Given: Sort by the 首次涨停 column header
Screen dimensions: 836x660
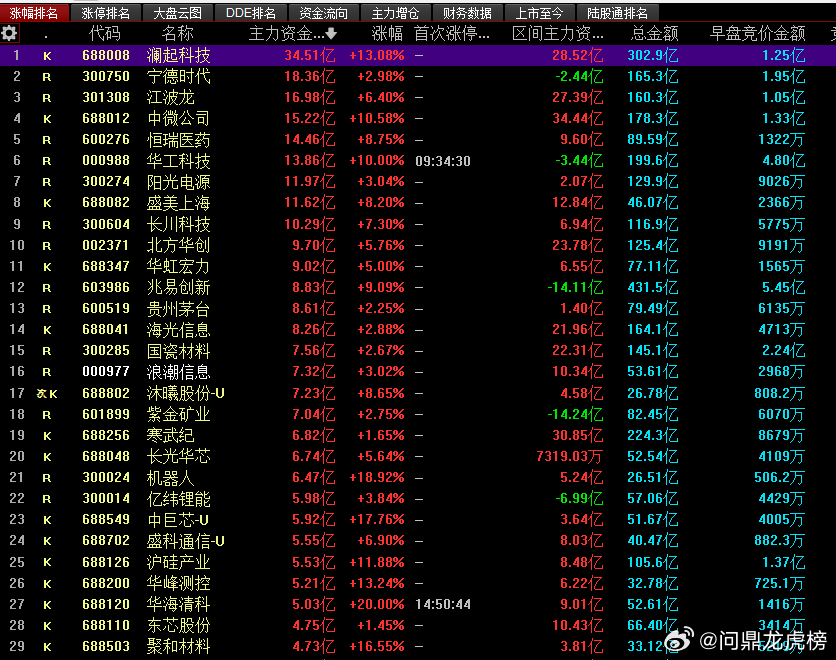Looking at the screenshot, I should (x=452, y=34).
